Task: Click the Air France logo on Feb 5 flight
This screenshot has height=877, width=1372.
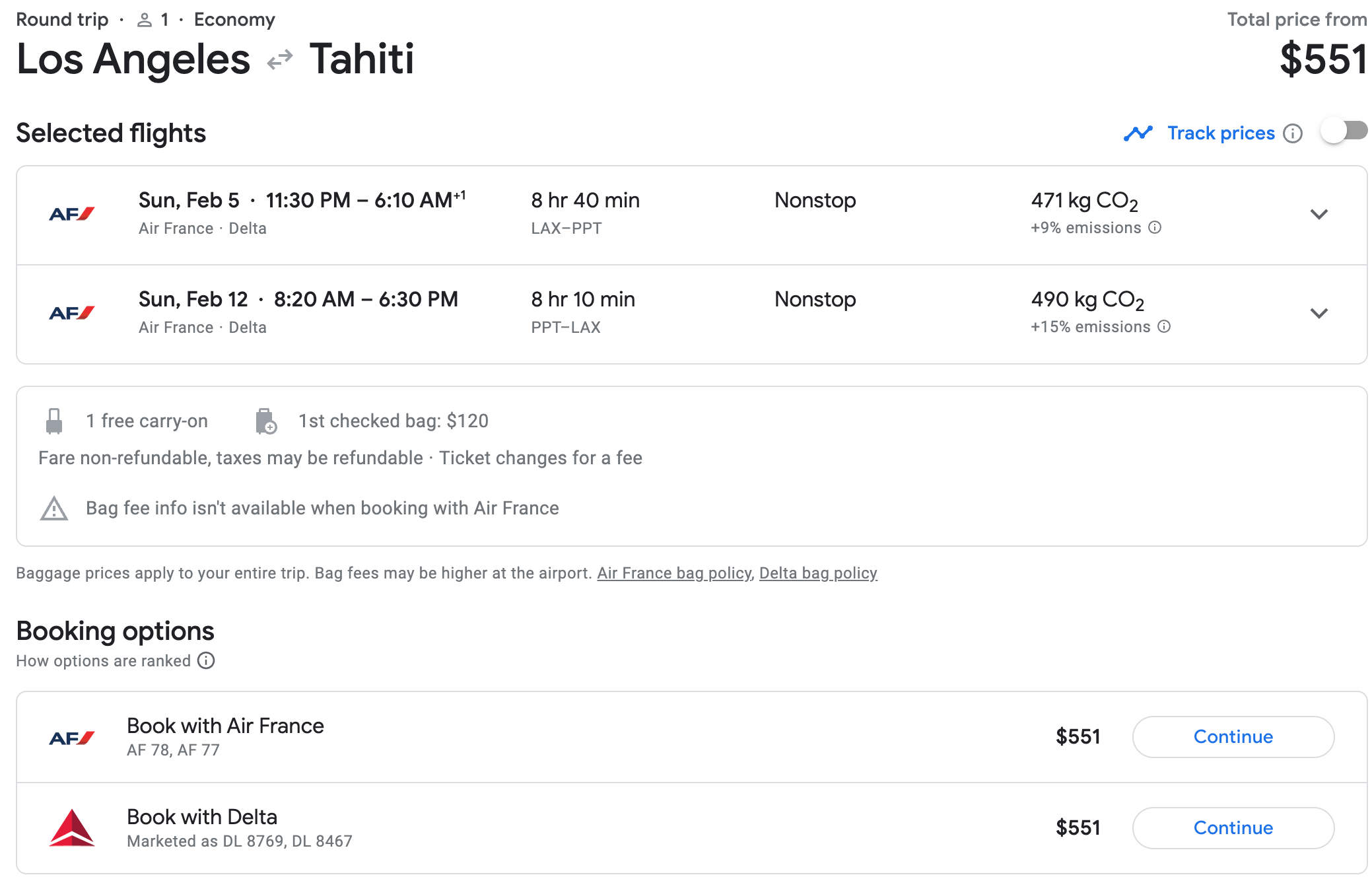Action: pyautogui.click(x=72, y=214)
